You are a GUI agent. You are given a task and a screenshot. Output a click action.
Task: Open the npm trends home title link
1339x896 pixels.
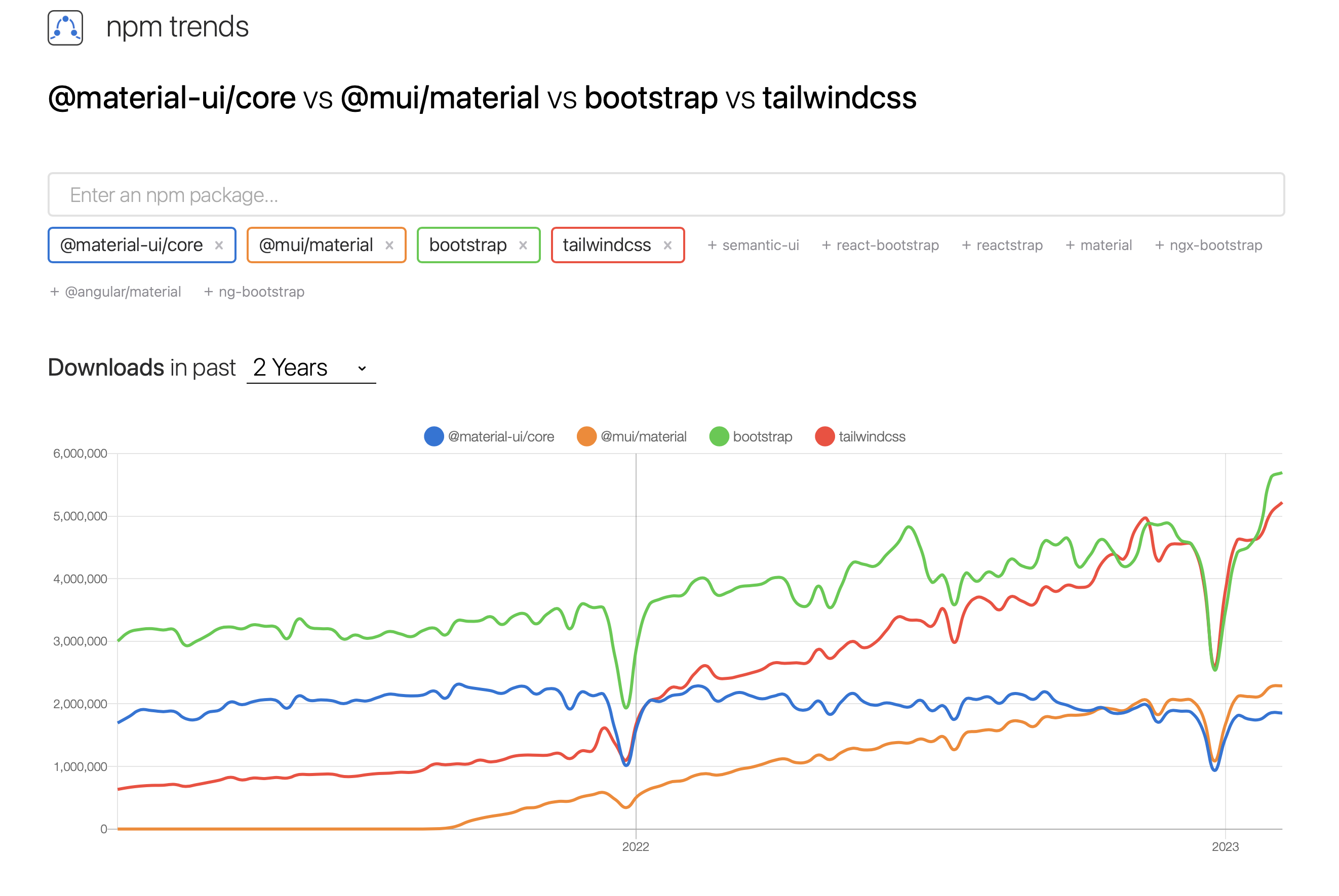click(x=177, y=27)
